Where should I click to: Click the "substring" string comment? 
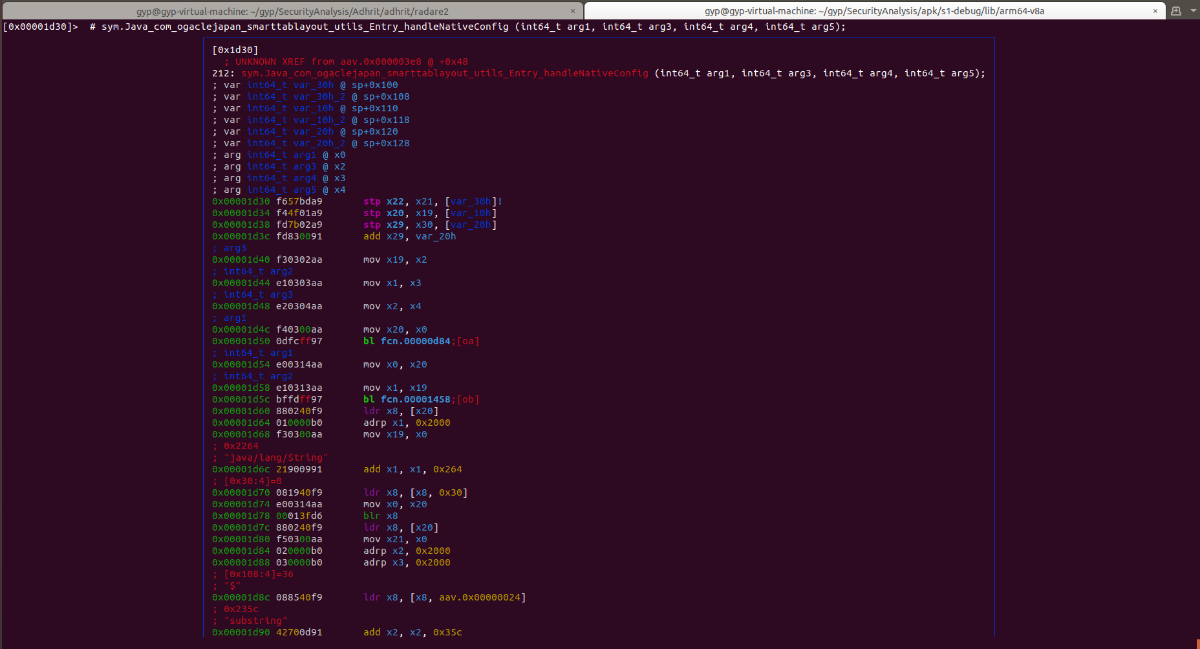(x=253, y=620)
